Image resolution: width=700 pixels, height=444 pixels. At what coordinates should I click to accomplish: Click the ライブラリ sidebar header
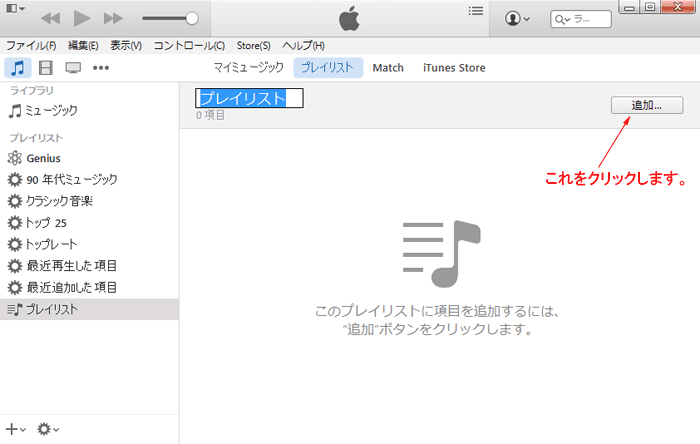pyautogui.click(x=32, y=91)
